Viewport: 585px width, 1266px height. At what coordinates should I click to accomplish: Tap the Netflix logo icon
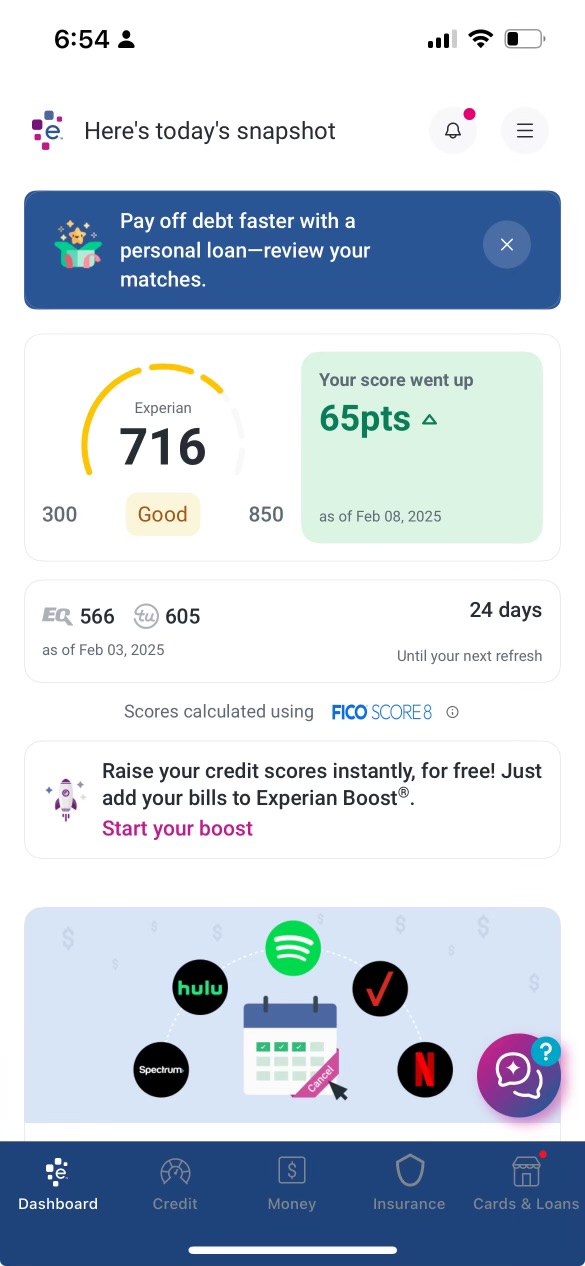(425, 1070)
